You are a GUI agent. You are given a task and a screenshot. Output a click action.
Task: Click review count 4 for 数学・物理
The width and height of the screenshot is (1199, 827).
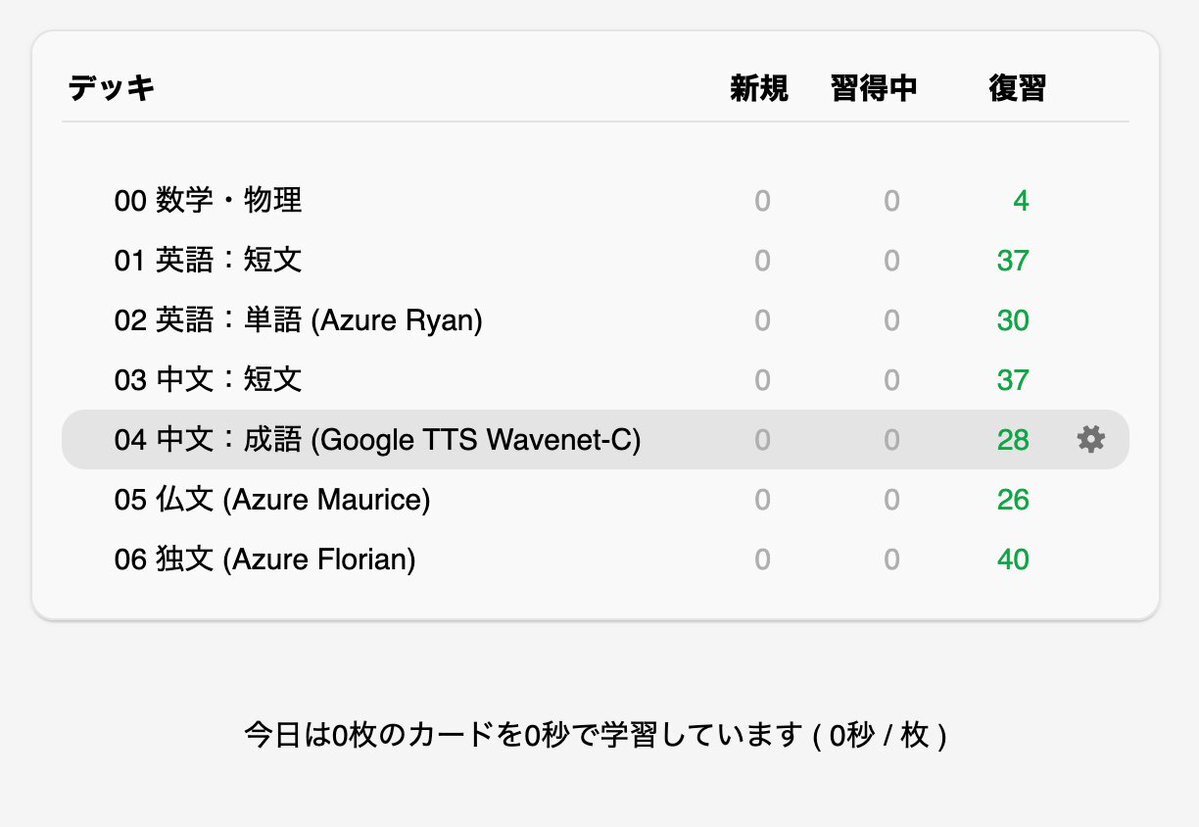point(1021,201)
